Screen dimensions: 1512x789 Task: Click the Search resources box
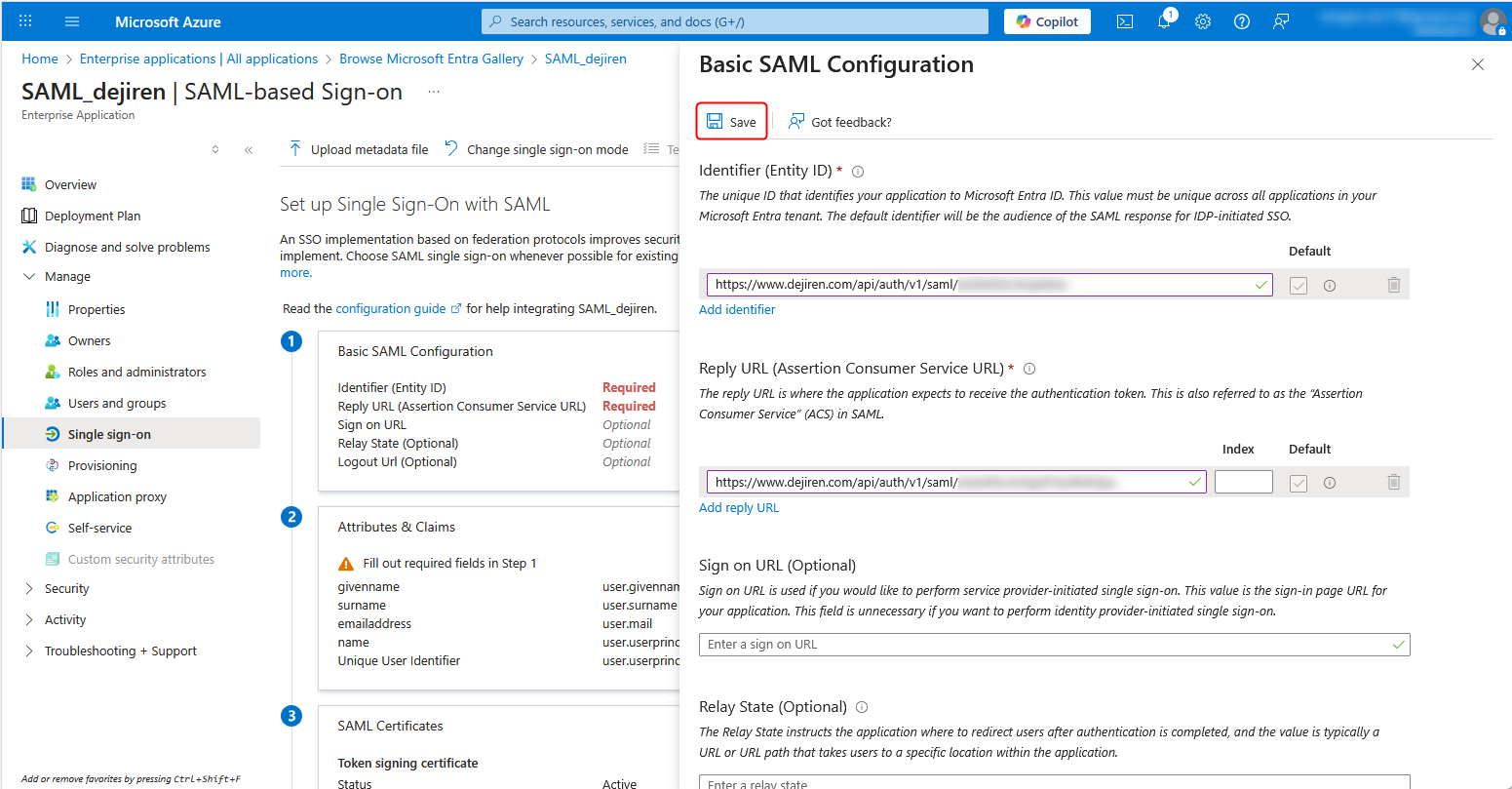pyautogui.click(x=735, y=21)
